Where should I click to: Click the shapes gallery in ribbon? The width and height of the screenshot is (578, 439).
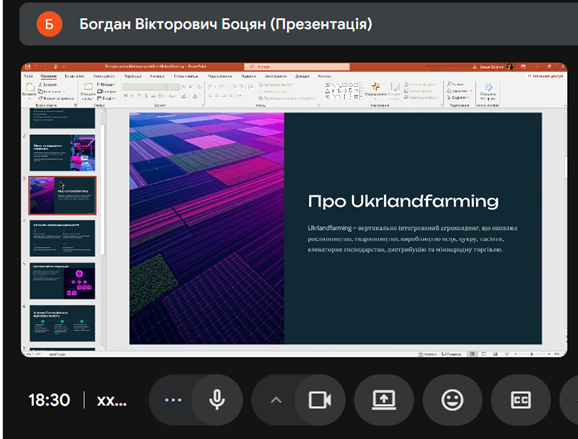[x=341, y=91]
